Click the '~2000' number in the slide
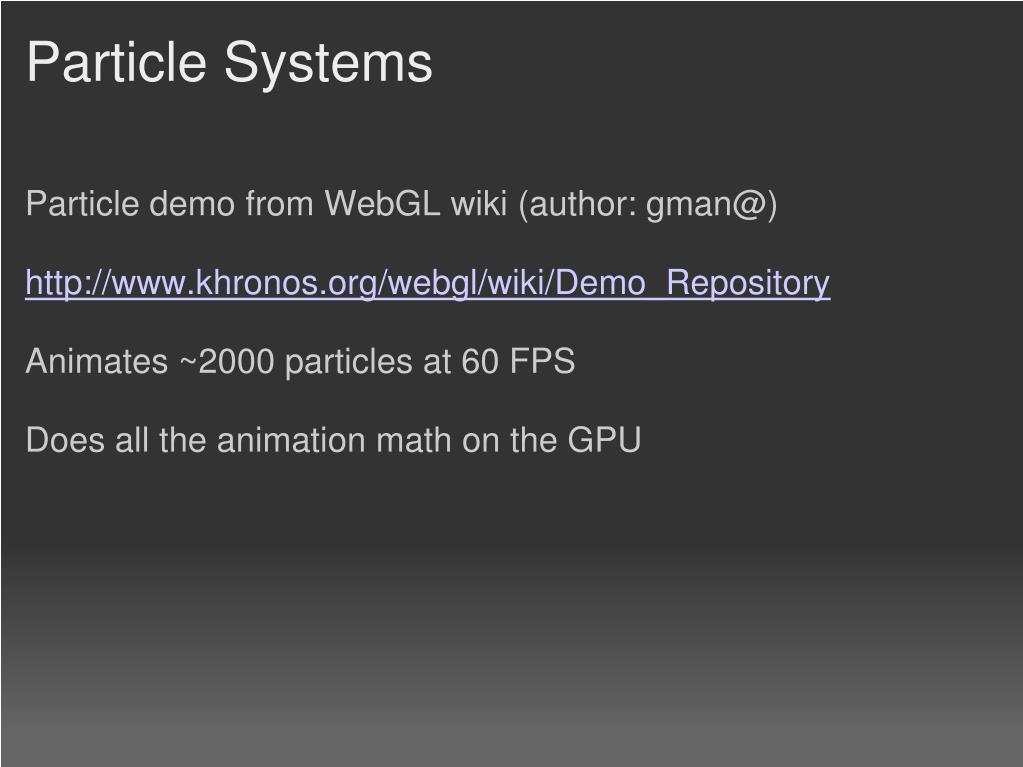The image size is (1023, 767). click(x=226, y=361)
